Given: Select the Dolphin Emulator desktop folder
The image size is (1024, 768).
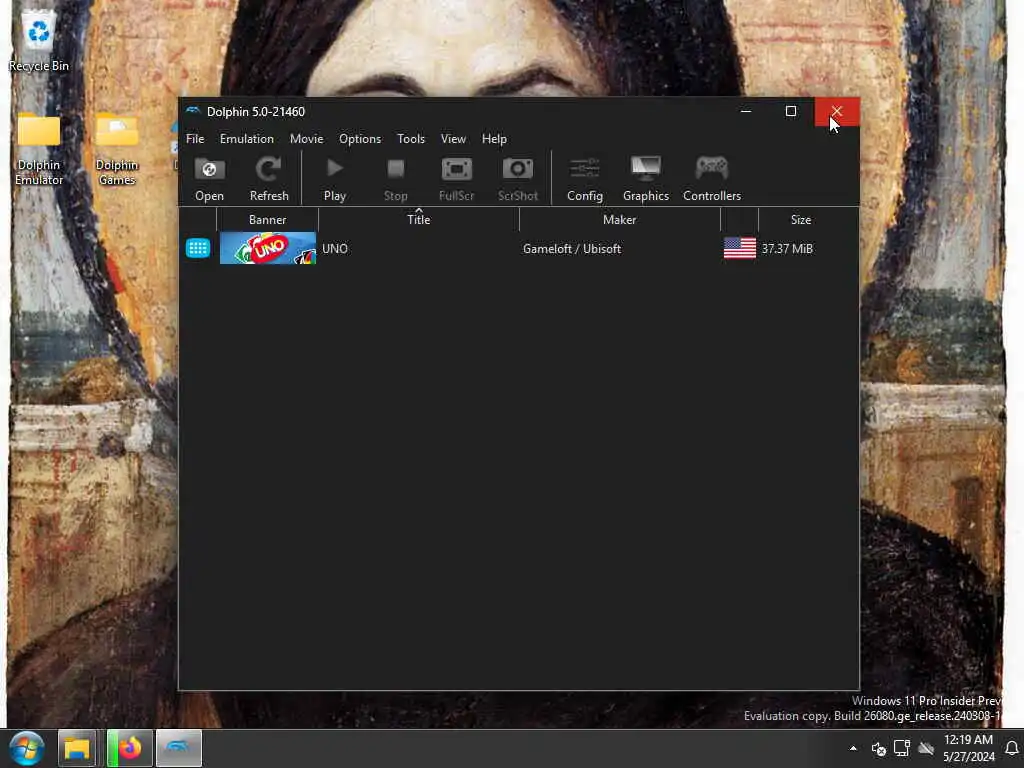Looking at the screenshot, I should click(39, 149).
